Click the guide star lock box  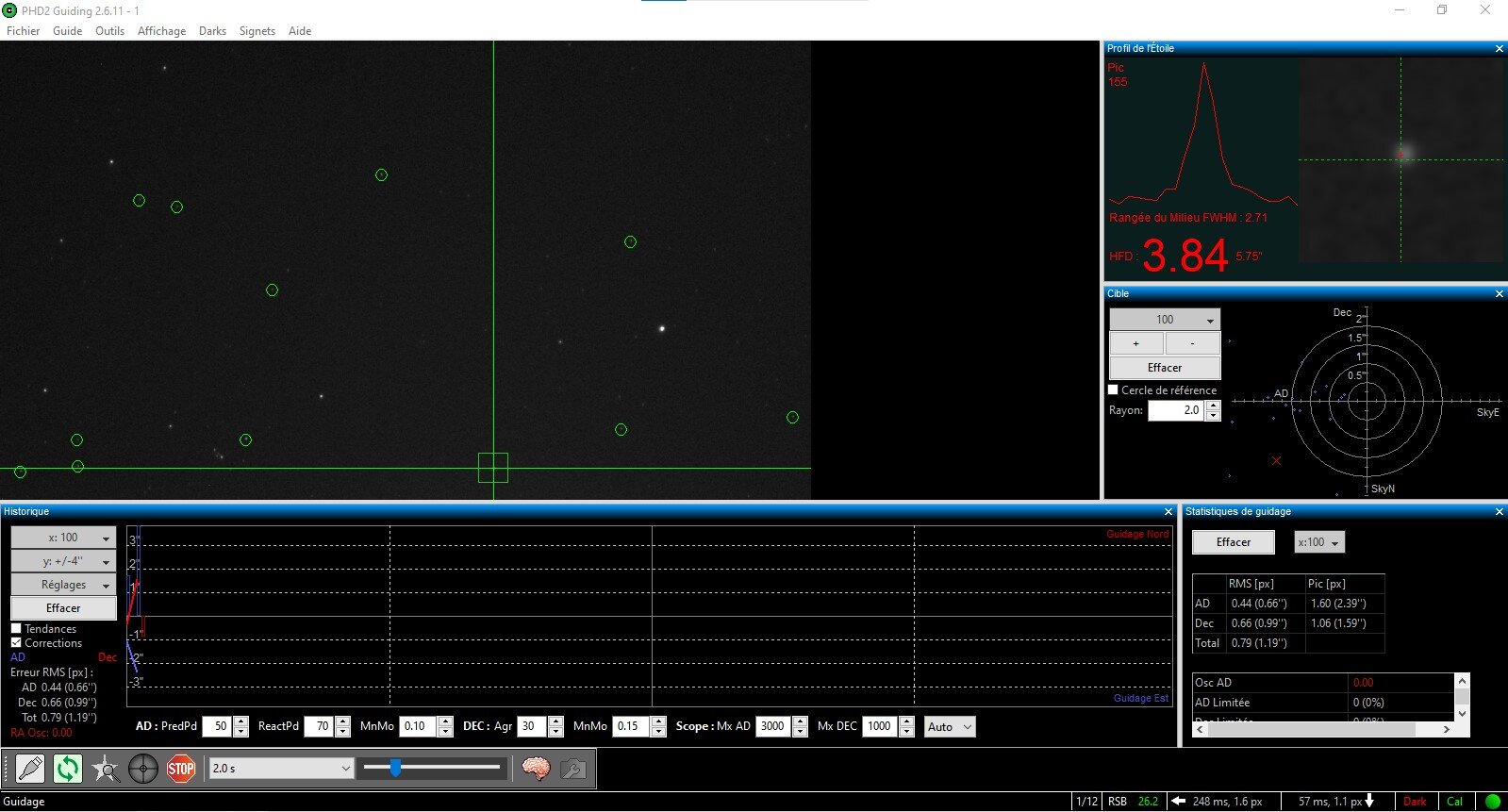[x=493, y=468]
